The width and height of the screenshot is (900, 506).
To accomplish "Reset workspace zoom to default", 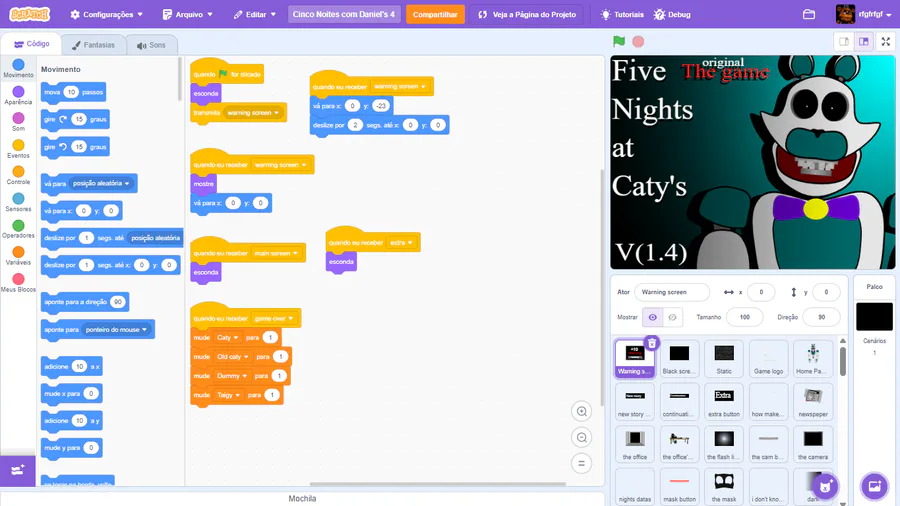I will (x=581, y=464).
